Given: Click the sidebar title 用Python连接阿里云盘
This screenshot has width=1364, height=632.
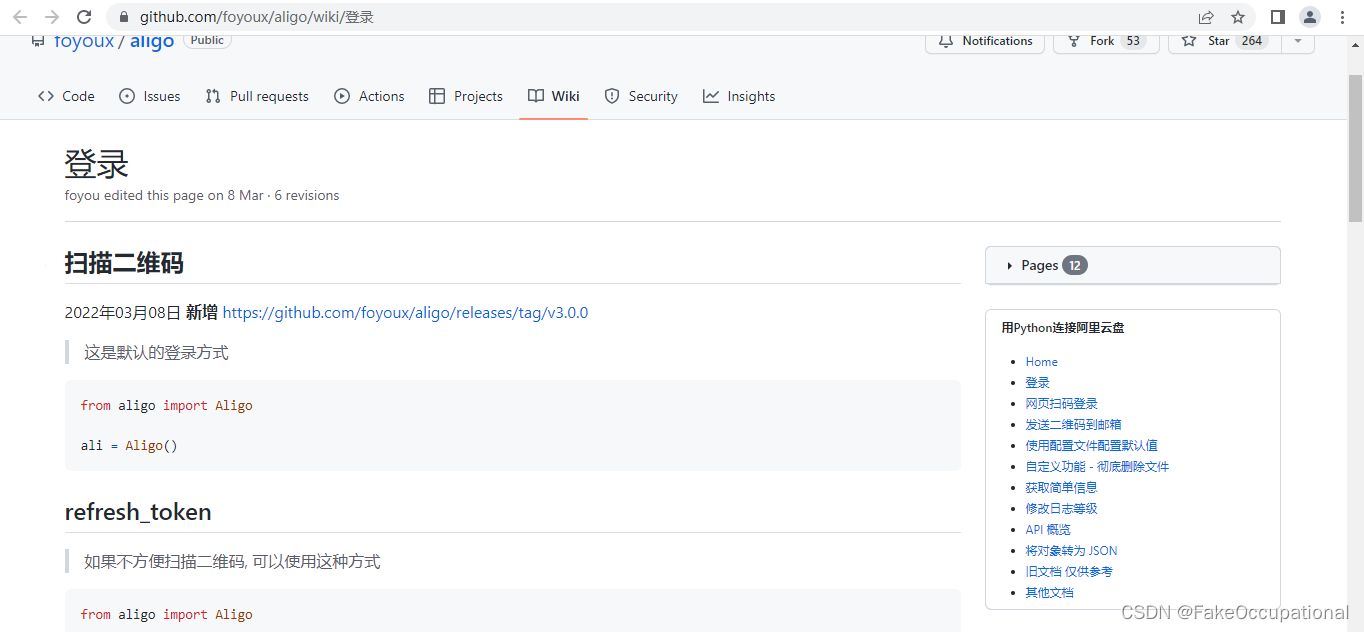Looking at the screenshot, I should (1063, 328).
